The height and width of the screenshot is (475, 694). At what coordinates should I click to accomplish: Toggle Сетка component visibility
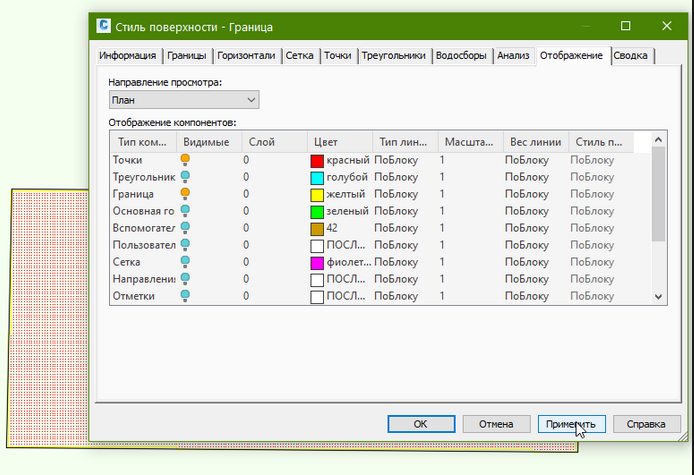coord(185,262)
